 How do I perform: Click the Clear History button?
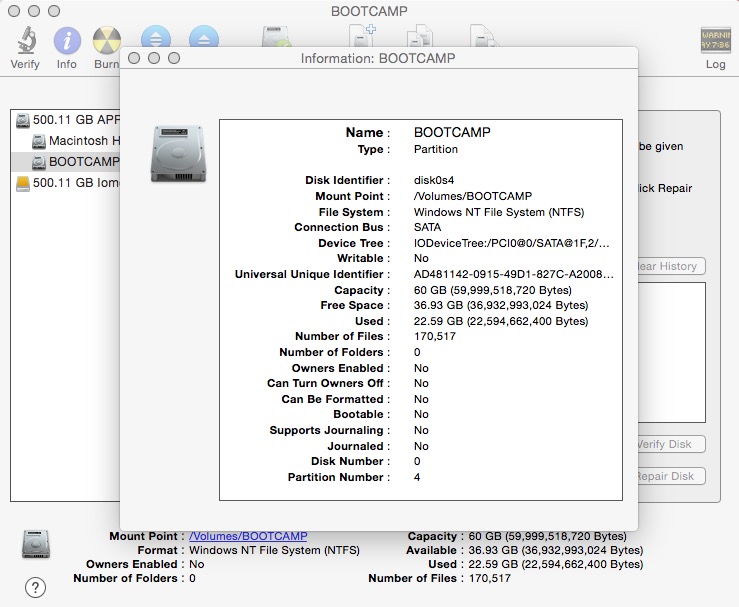pyautogui.click(x=671, y=266)
